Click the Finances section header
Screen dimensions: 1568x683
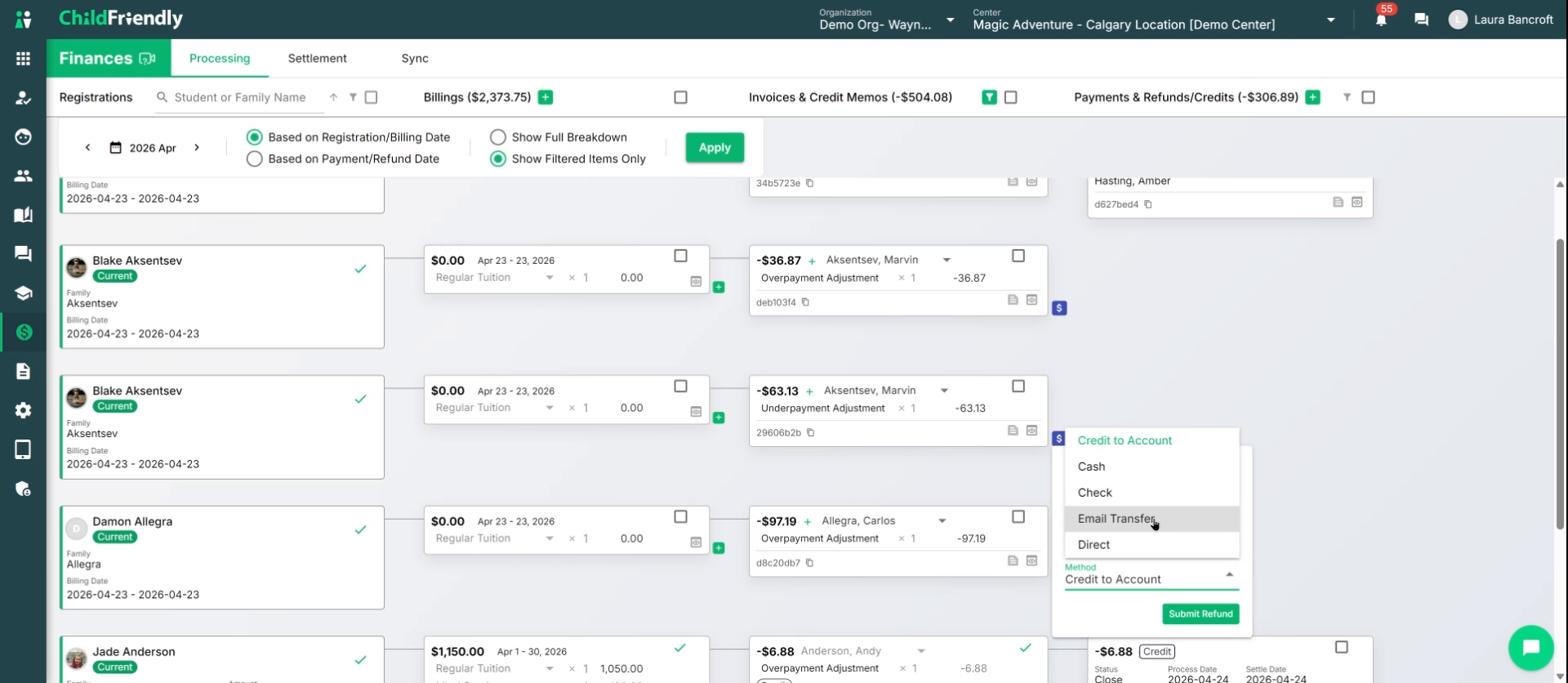[x=108, y=58]
